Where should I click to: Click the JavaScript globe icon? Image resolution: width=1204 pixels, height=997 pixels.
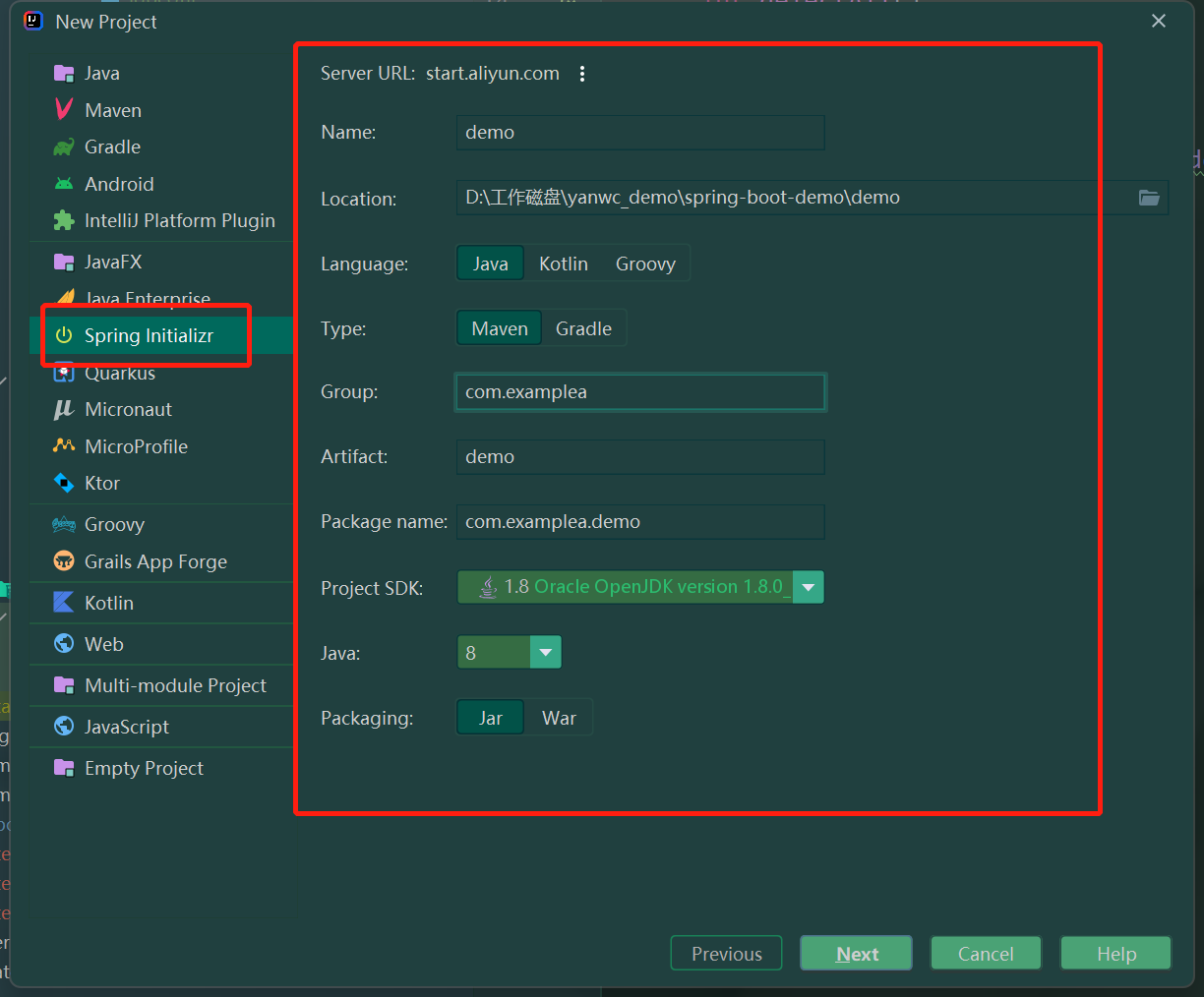[64, 727]
